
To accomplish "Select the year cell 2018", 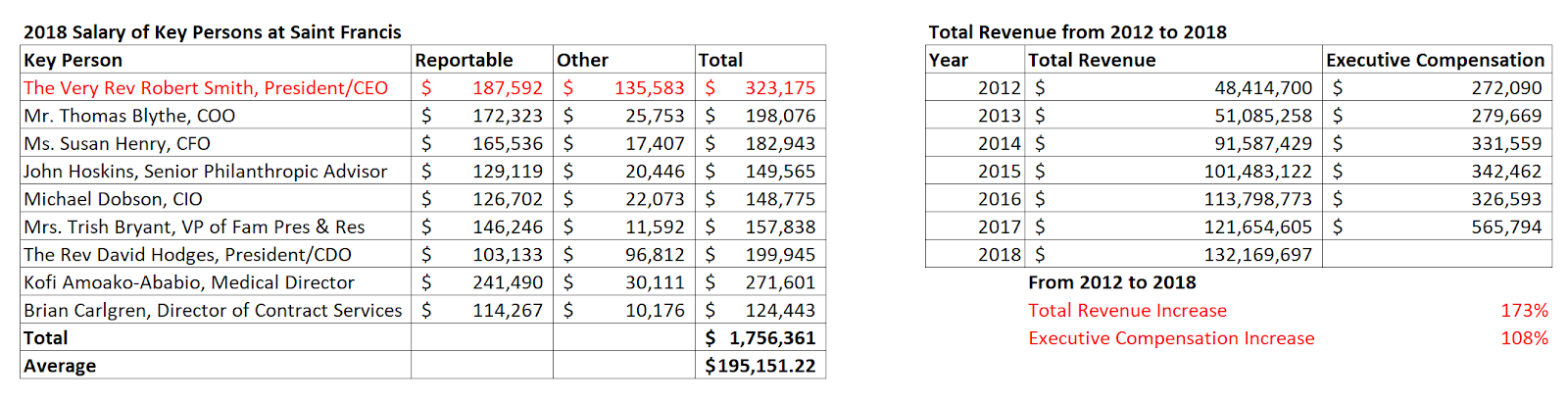I will pos(975,254).
